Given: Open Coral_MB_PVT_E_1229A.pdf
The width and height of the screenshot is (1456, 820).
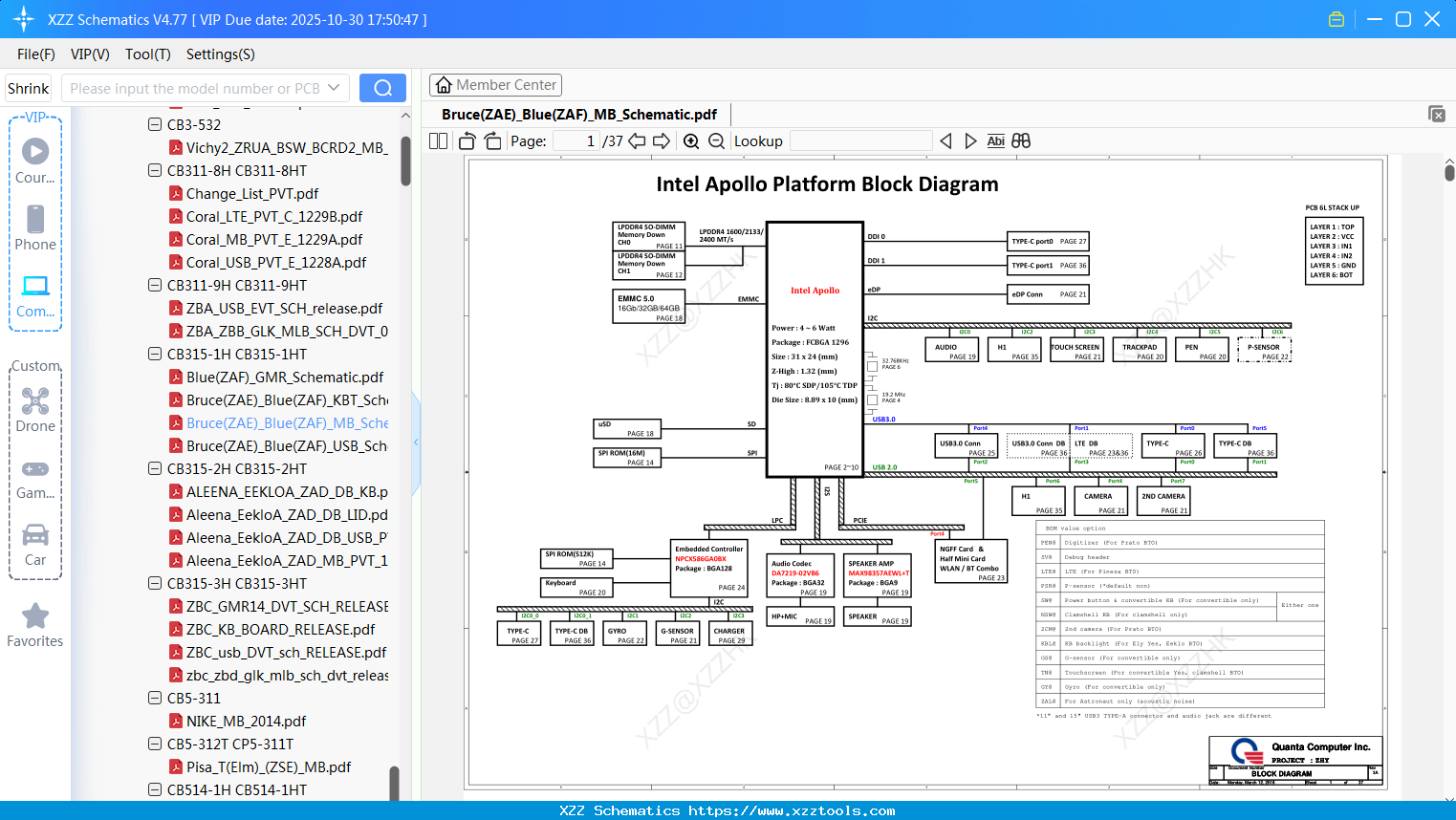Looking at the screenshot, I should tap(274, 239).
